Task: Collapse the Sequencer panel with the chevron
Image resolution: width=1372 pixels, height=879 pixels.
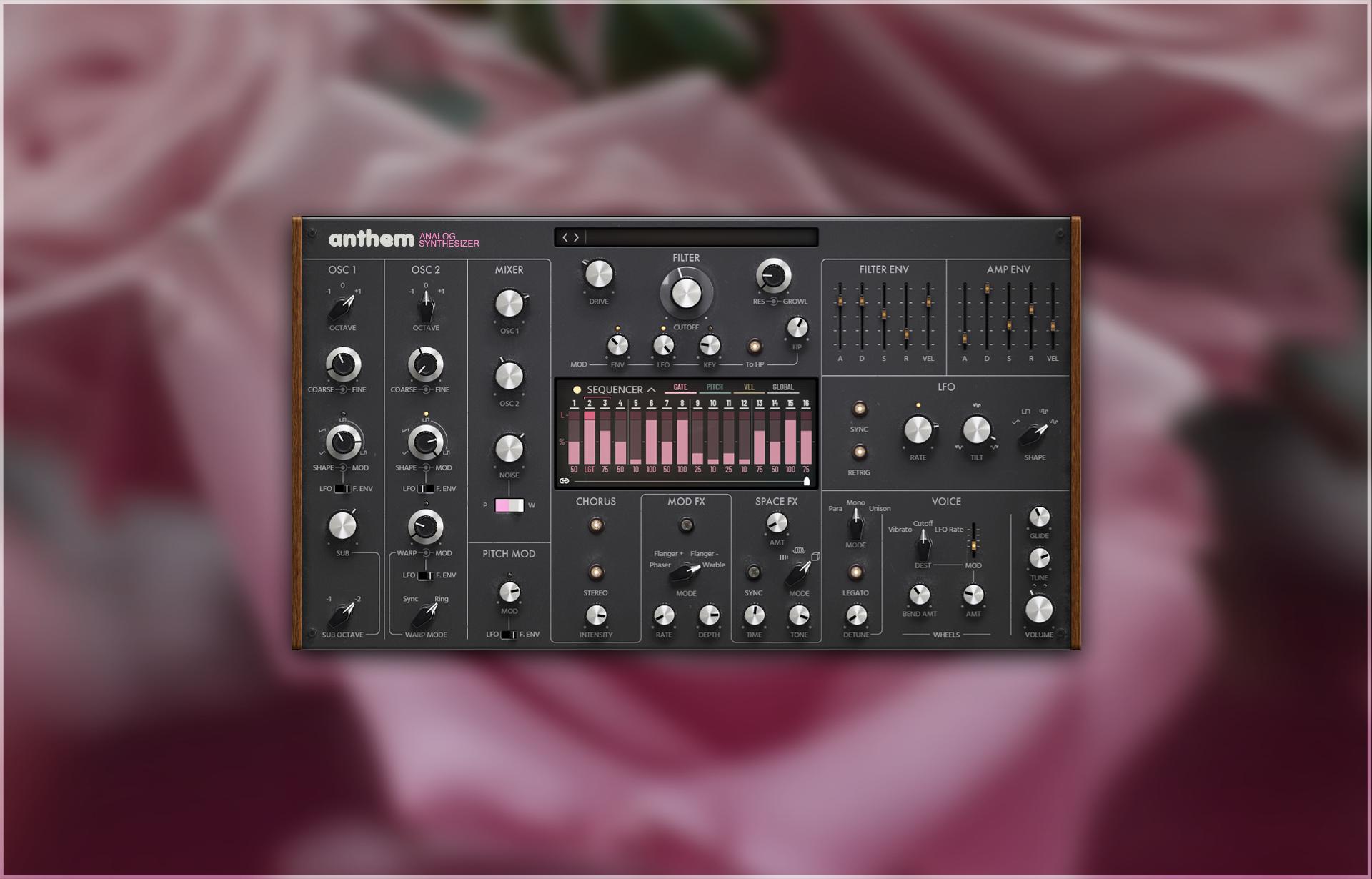Action: 651,389
